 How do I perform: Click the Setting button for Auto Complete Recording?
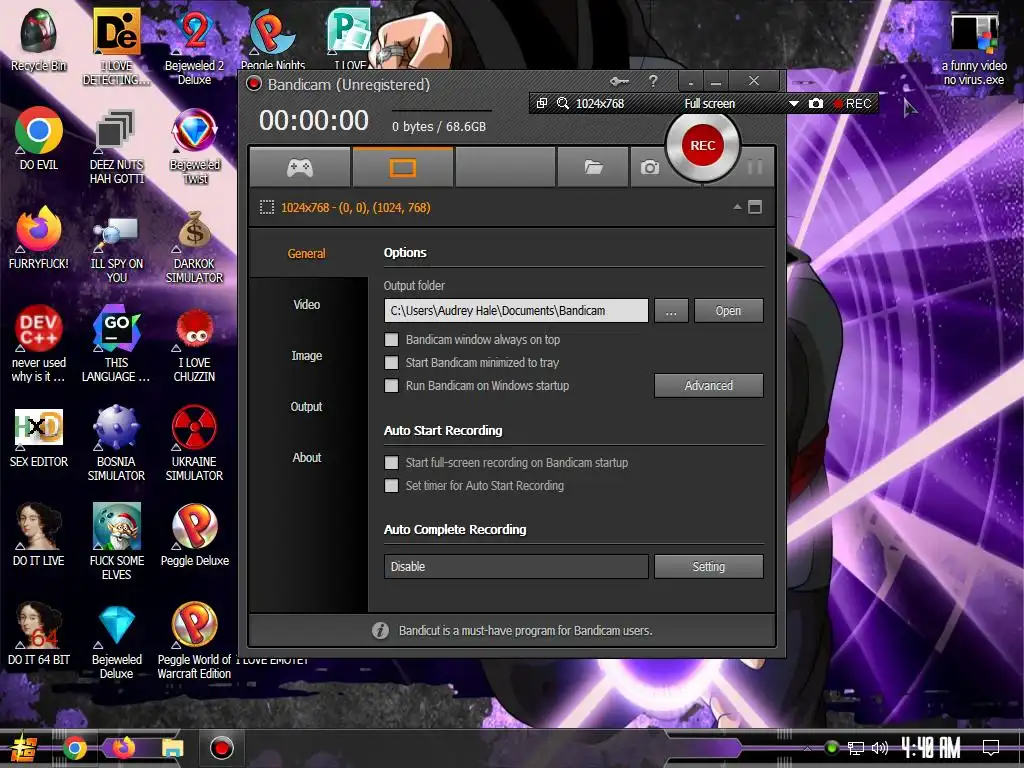[x=709, y=566]
